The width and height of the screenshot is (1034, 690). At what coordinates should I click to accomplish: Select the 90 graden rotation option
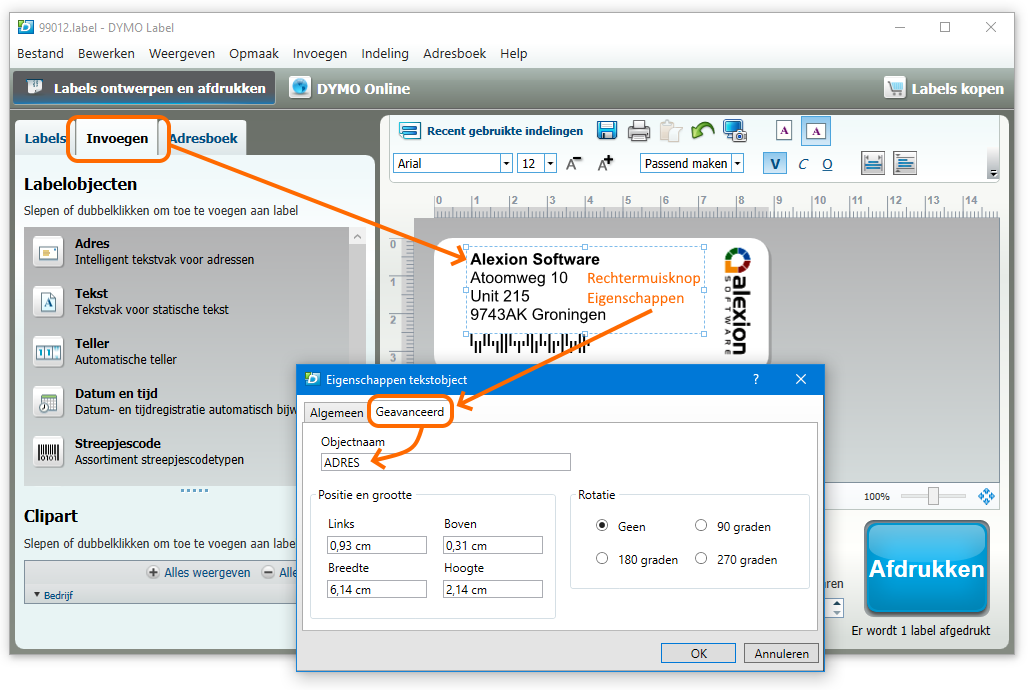[x=701, y=526]
